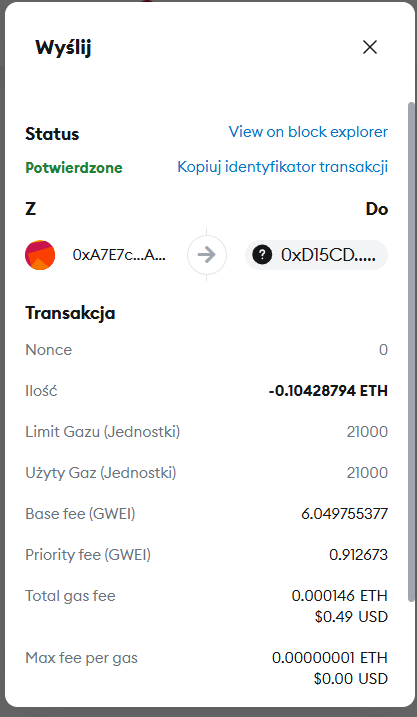The height and width of the screenshot is (717, 417).
Task: Click Kopiuj identyfikator transakcji link
Action: [283, 167]
